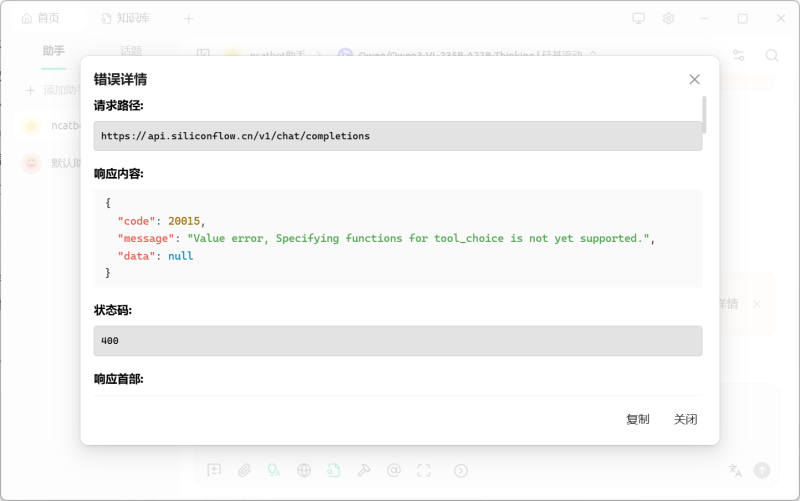Click the 复制 button

point(637,419)
